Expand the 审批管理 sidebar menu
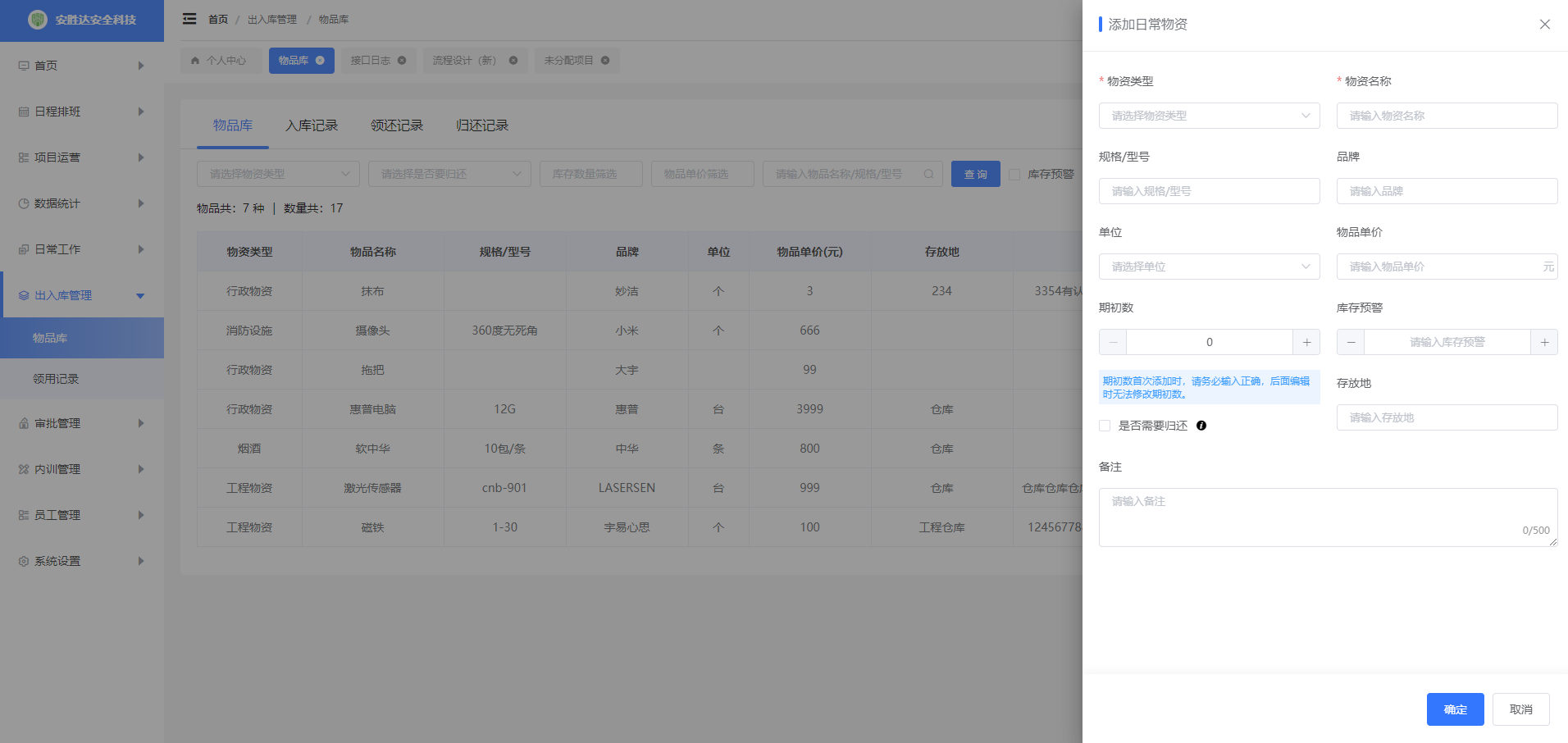 [81, 423]
